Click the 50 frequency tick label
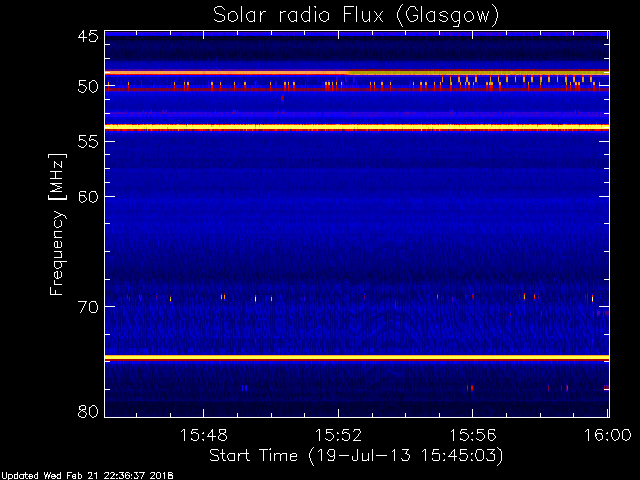 [88, 87]
